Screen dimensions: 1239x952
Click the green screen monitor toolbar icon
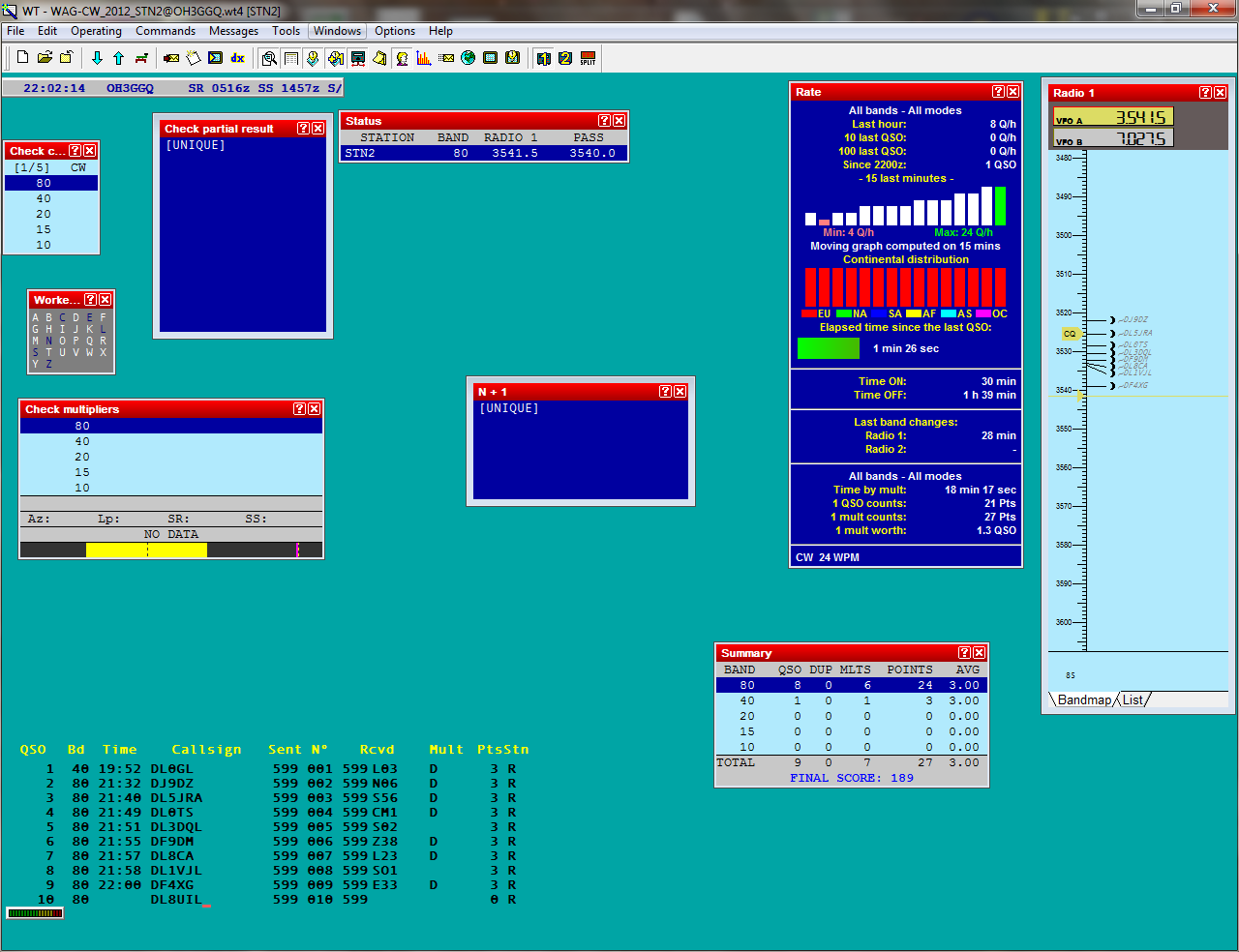coord(490,58)
